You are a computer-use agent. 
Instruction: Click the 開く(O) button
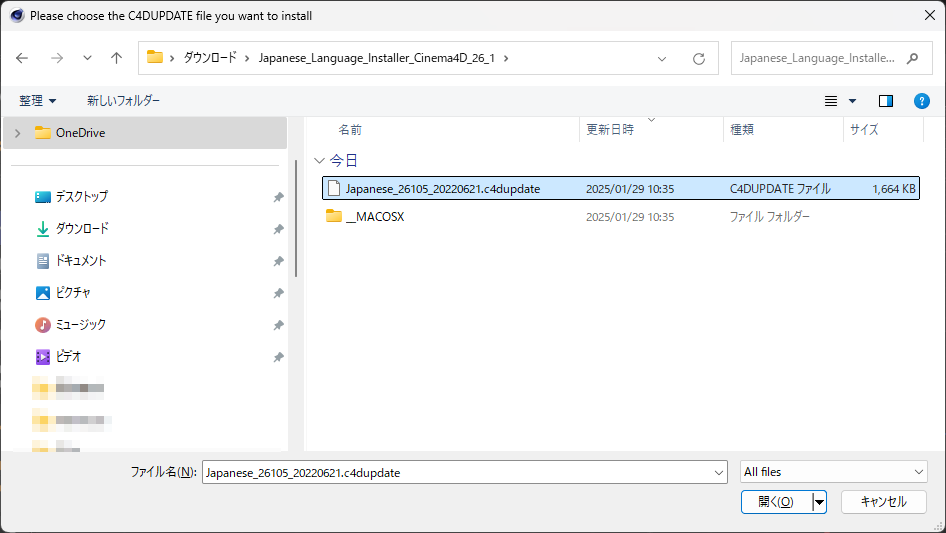(x=776, y=502)
